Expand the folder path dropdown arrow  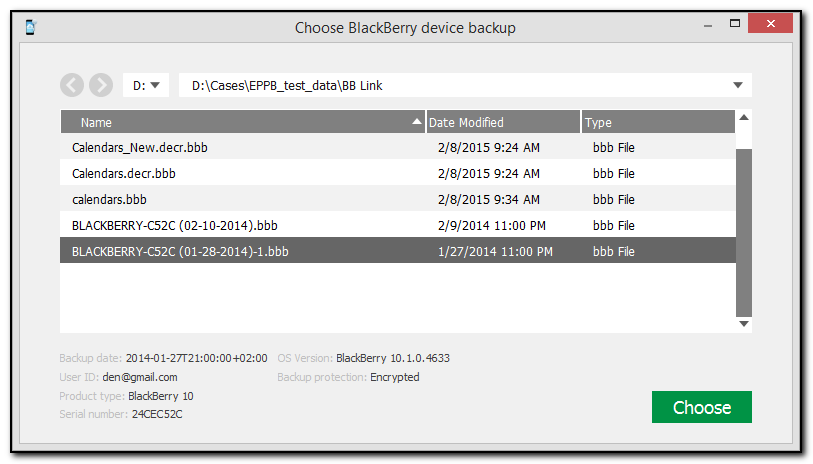tap(738, 85)
